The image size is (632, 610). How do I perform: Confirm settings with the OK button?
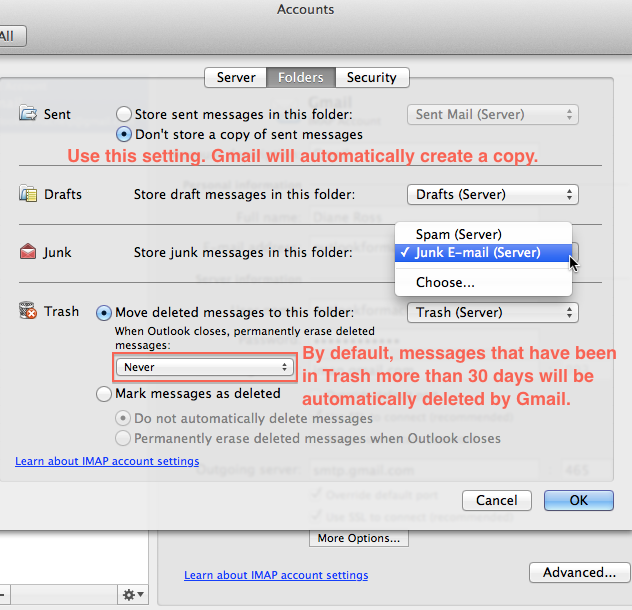579,500
